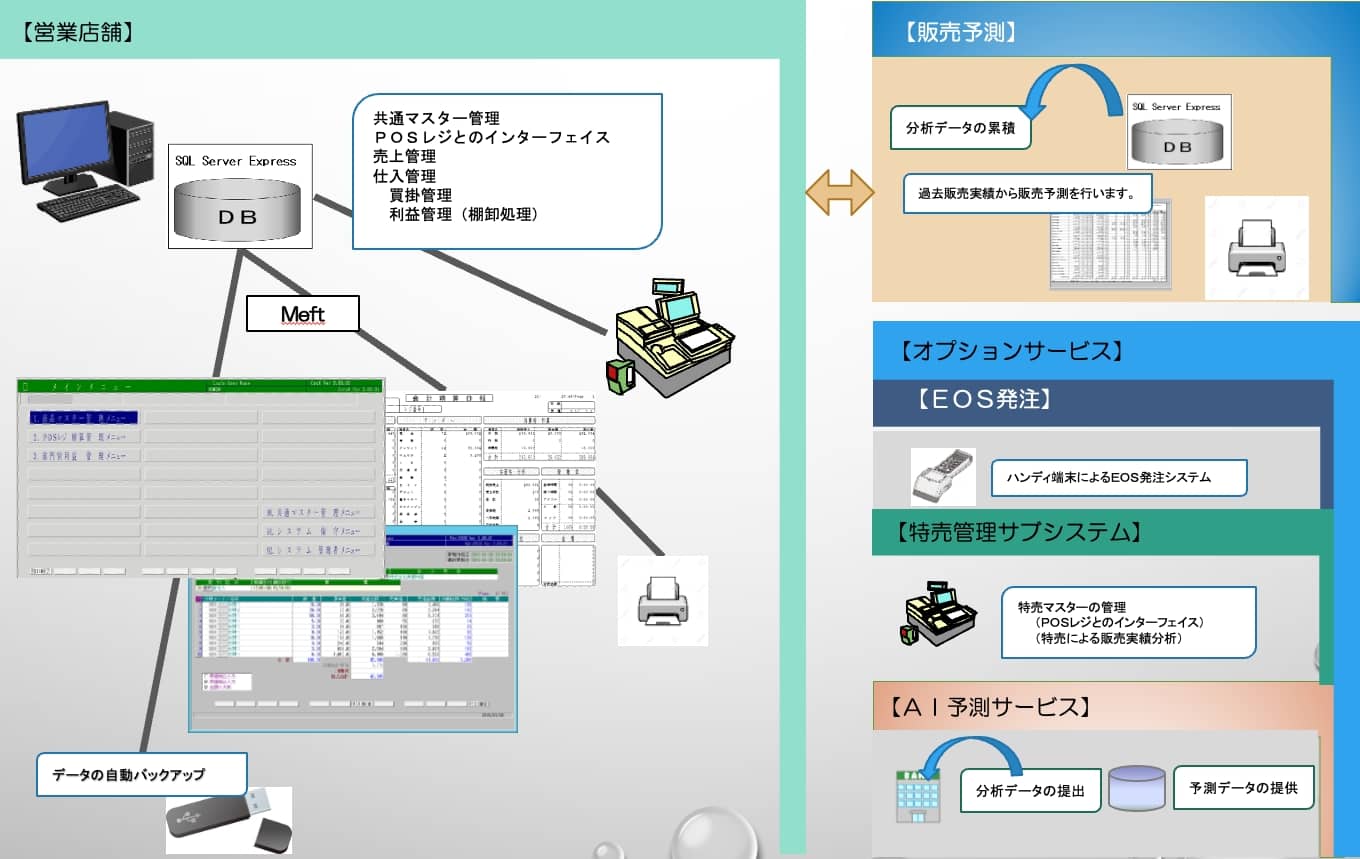The image size is (1360, 859).
Task: Click the USB flash drive icon
Action: coord(229,820)
